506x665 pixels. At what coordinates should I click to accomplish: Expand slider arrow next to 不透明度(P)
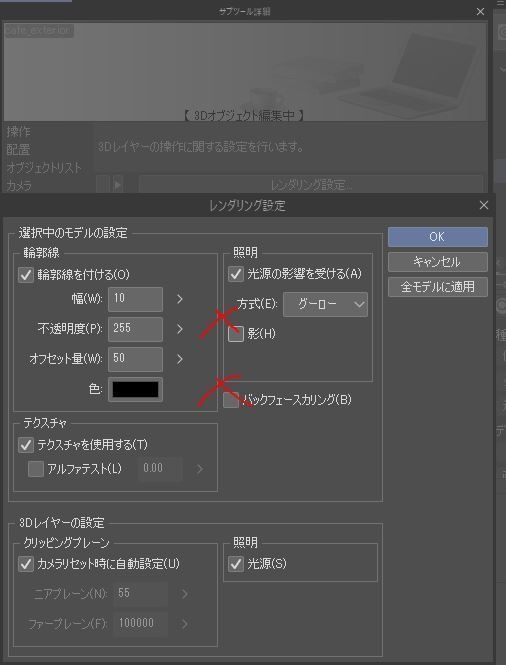[180, 329]
